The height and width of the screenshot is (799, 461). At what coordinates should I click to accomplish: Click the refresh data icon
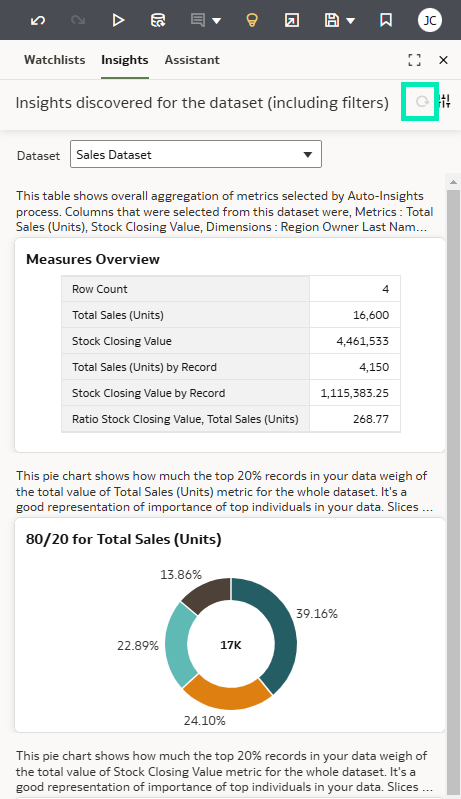click(158, 20)
